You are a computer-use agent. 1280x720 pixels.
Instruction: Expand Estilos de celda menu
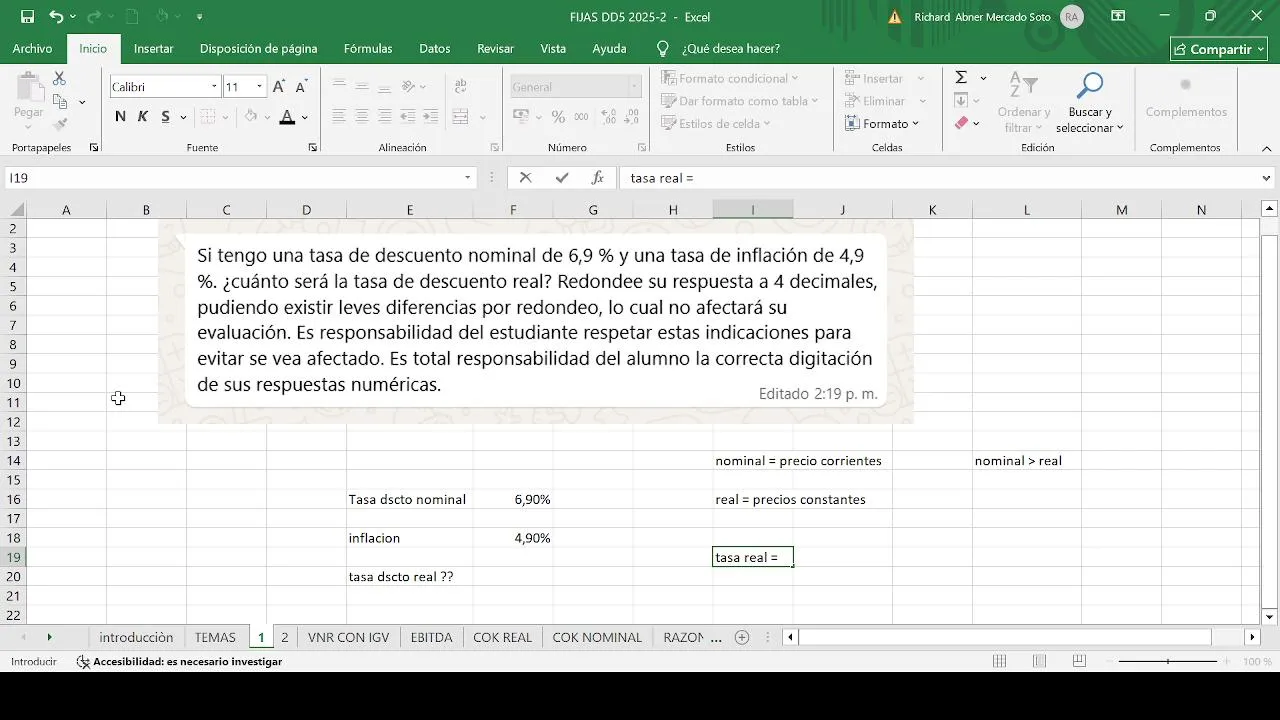coord(718,124)
